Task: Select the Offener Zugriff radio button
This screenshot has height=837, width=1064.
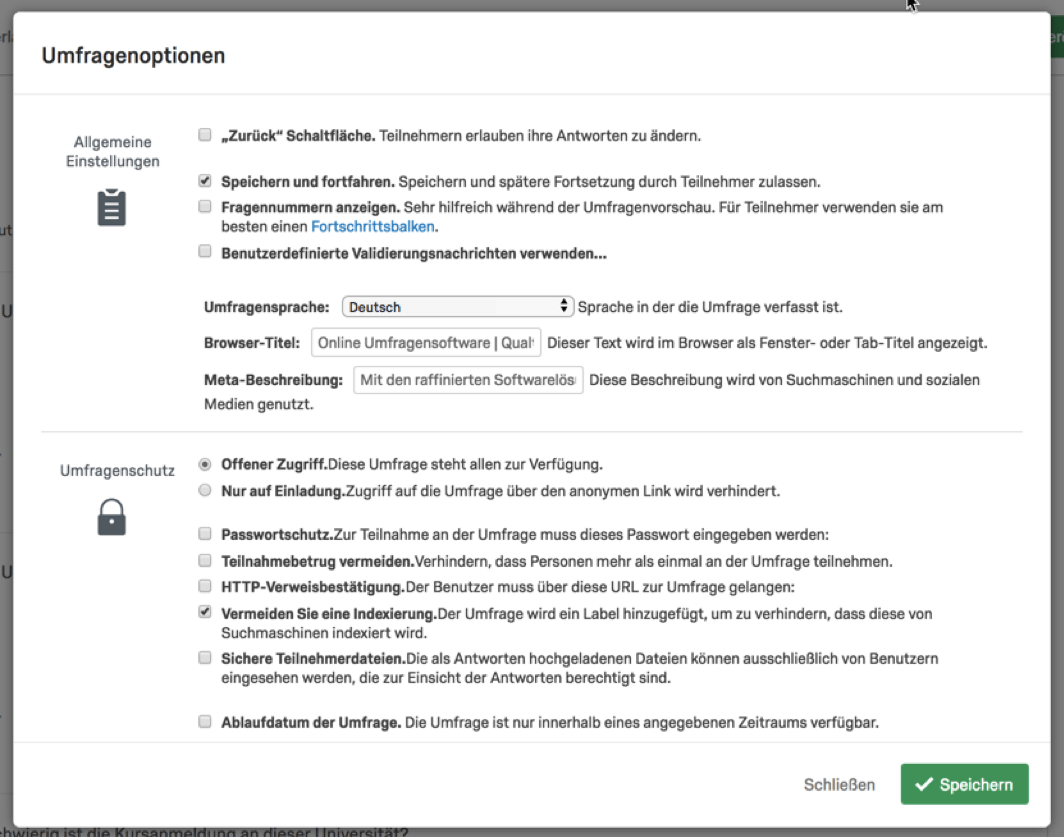Action: click(x=205, y=464)
